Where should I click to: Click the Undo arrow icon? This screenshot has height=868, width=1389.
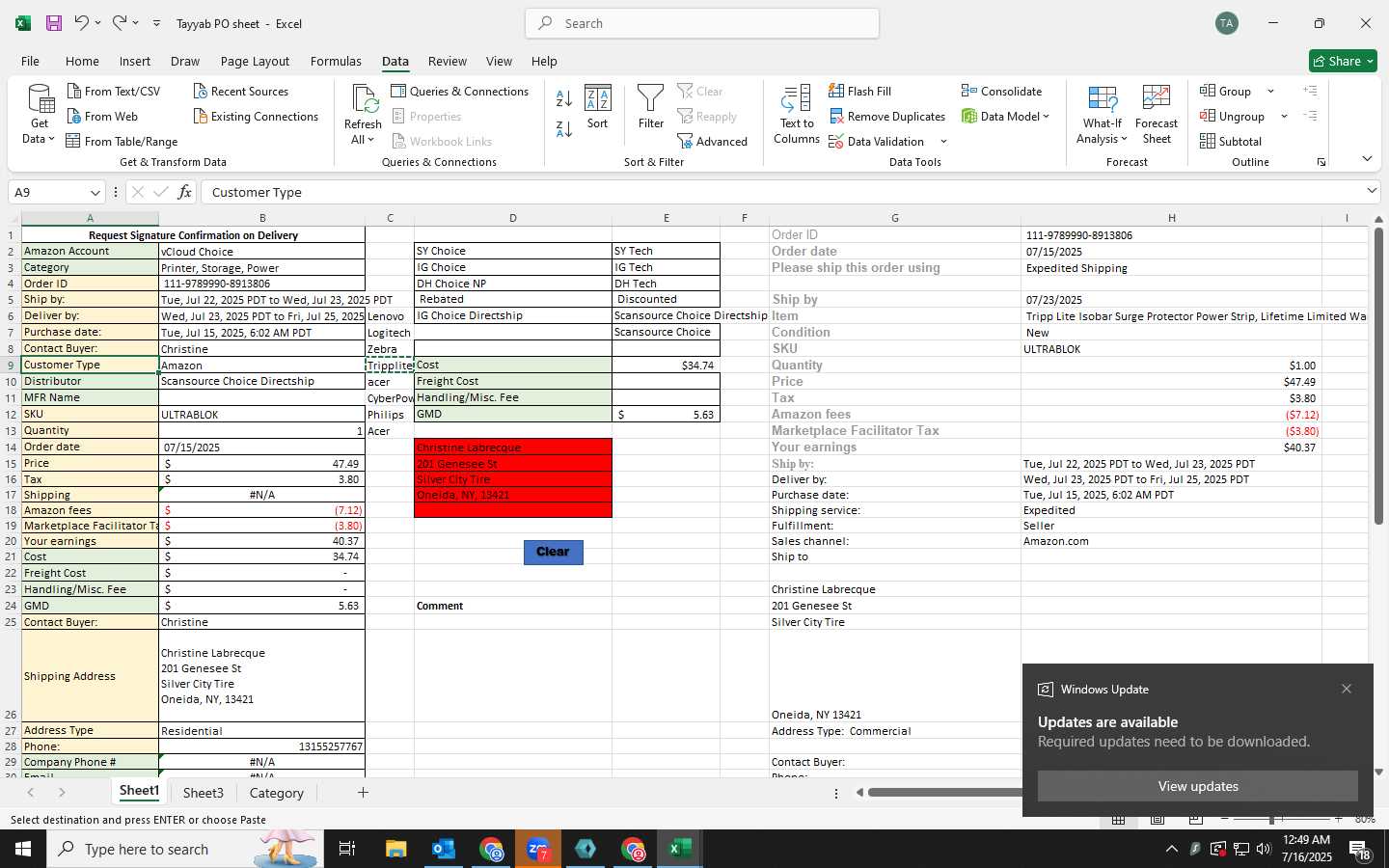(82, 23)
